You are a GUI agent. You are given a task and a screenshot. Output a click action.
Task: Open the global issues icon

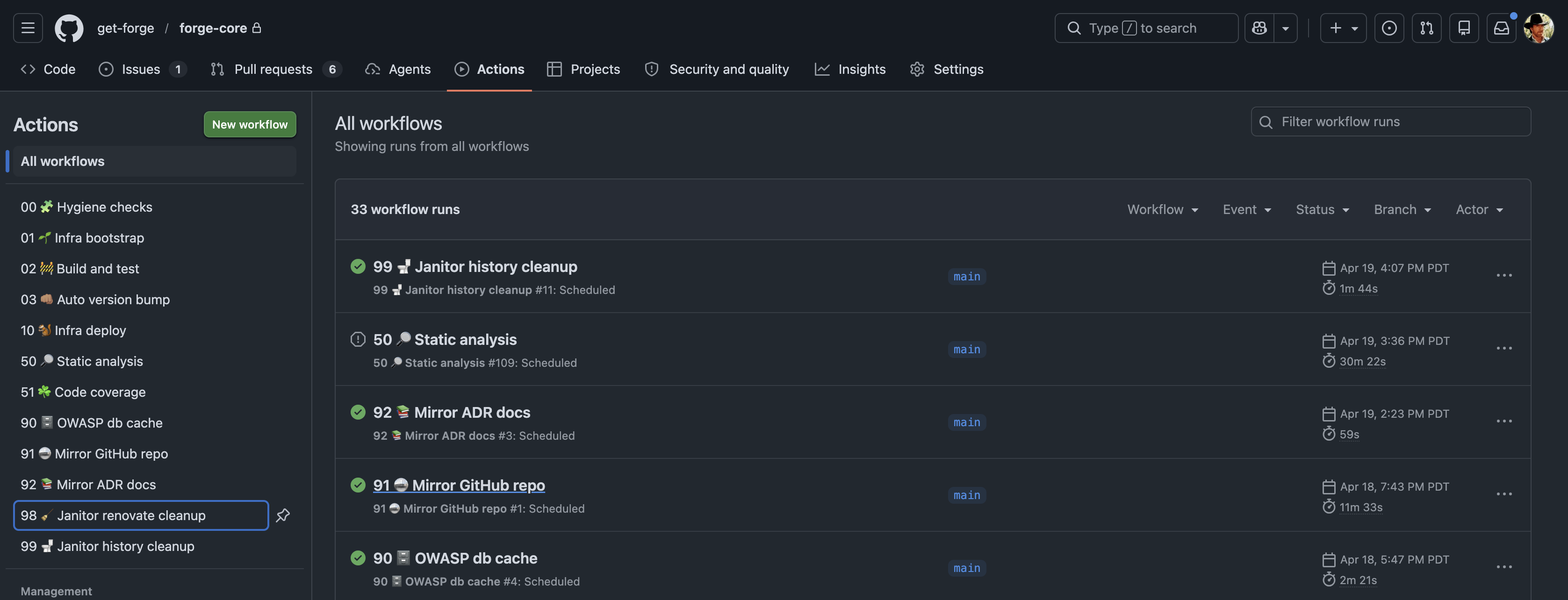tap(1389, 28)
